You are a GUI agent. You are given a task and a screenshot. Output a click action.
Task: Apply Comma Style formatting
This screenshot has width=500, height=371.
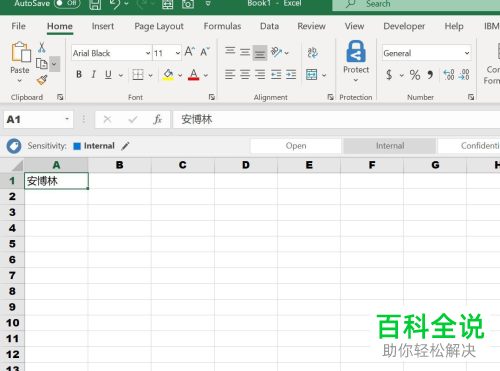pyautogui.click(x=430, y=75)
